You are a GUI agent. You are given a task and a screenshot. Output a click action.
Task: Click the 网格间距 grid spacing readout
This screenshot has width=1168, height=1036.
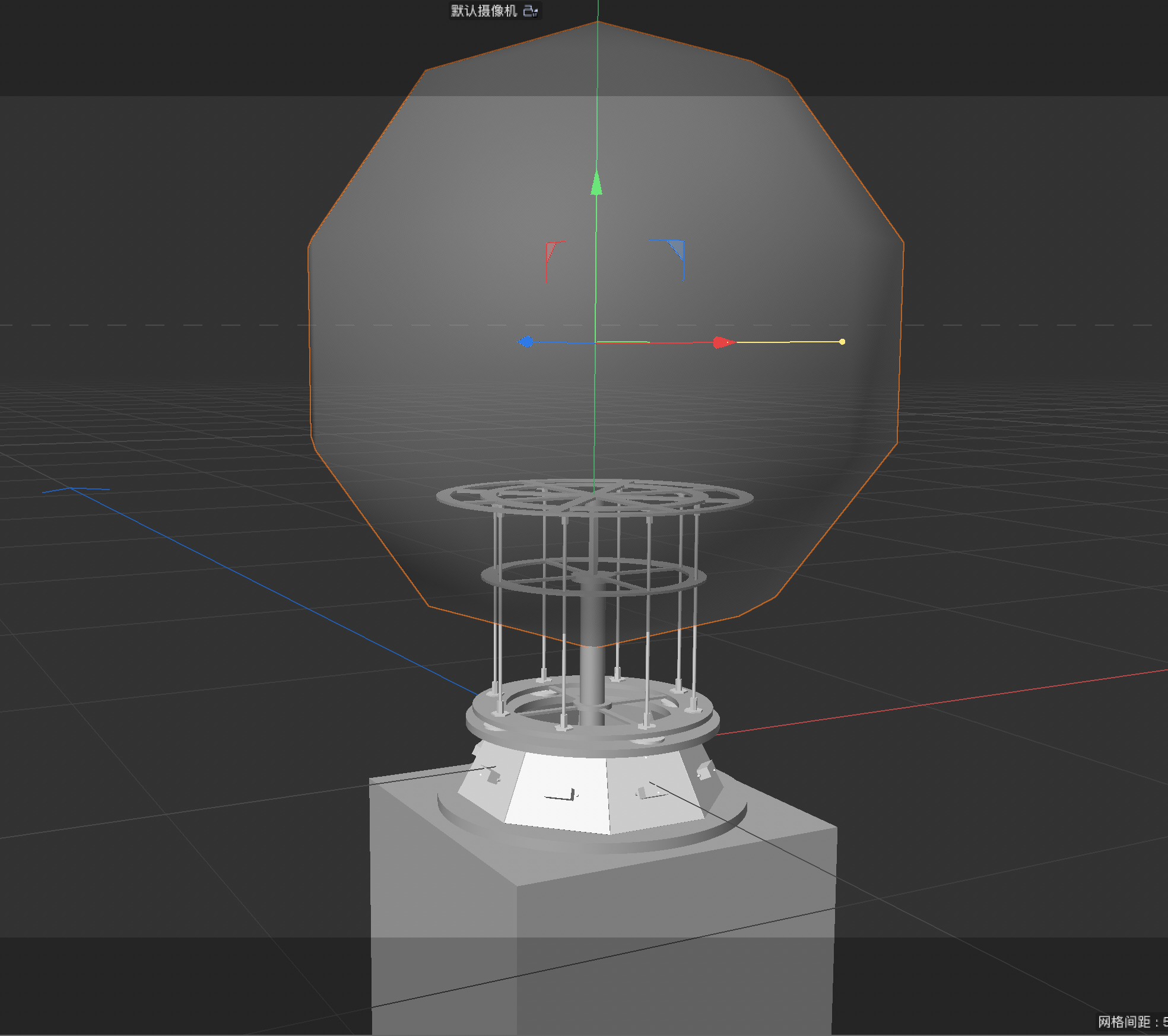coord(1131,1021)
